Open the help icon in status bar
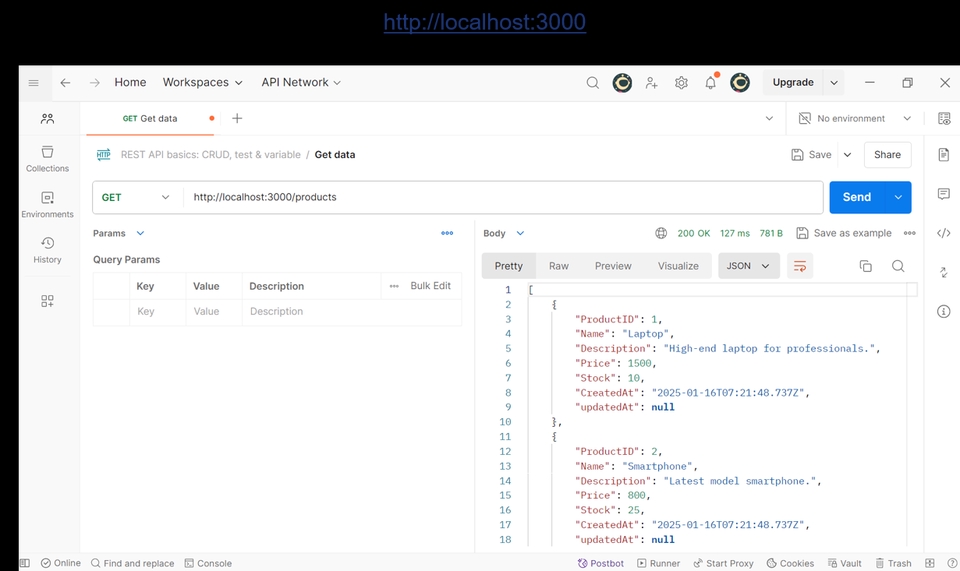Viewport: 960px width, 571px height. tap(952, 563)
